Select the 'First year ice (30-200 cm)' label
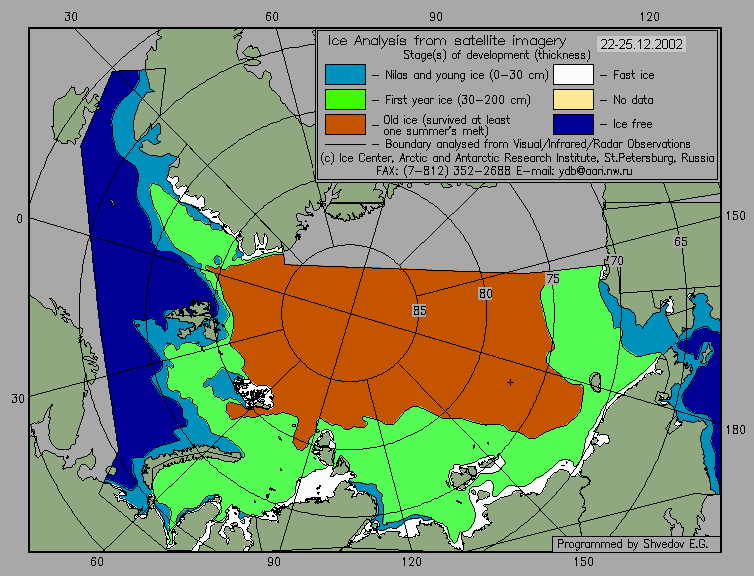 pyautogui.click(x=458, y=100)
